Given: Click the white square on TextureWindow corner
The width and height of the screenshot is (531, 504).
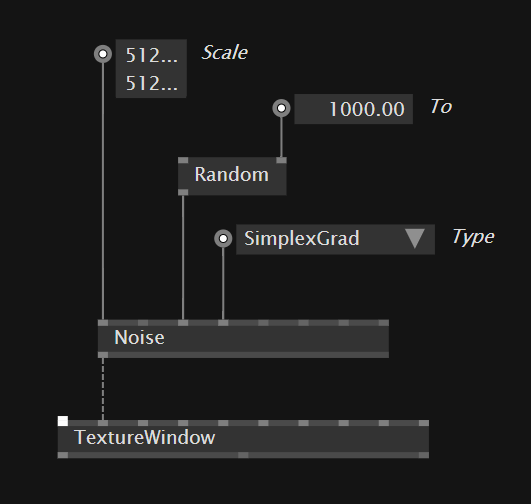Looking at the screenshot, I should point(63,421).
